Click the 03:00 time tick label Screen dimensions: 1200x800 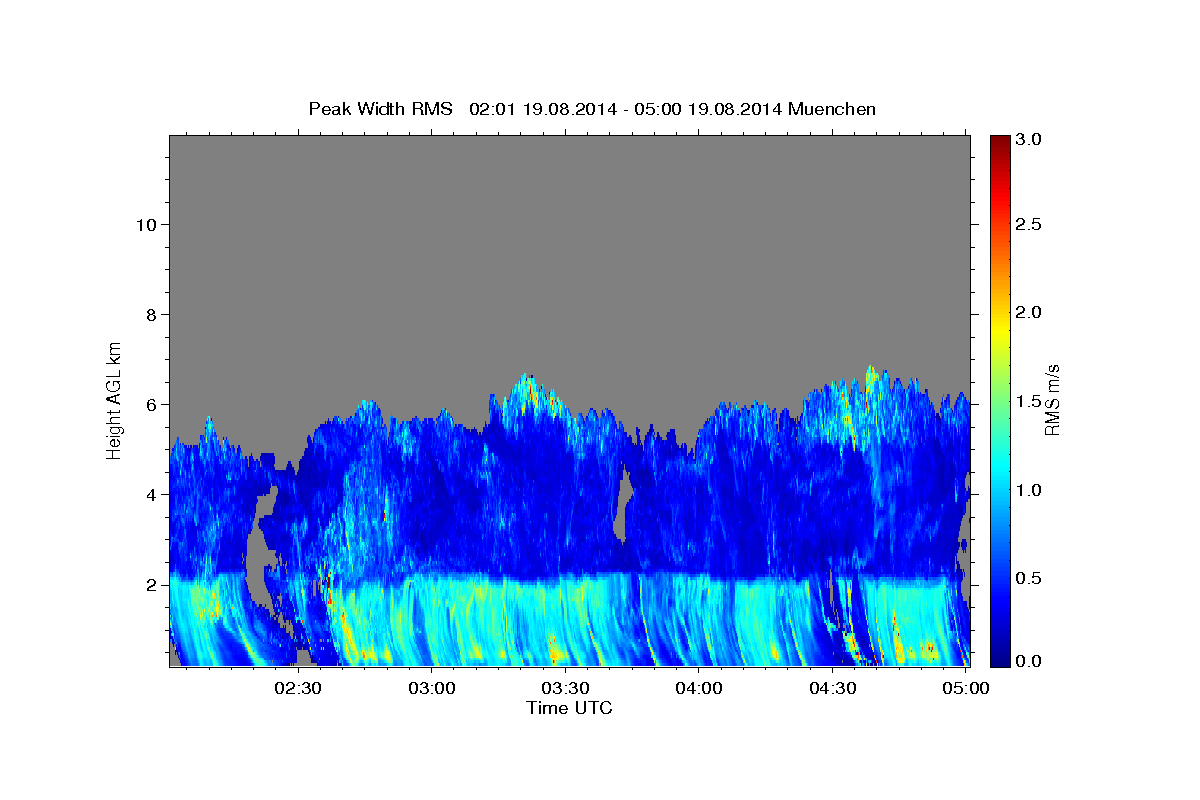click(431, 688)
